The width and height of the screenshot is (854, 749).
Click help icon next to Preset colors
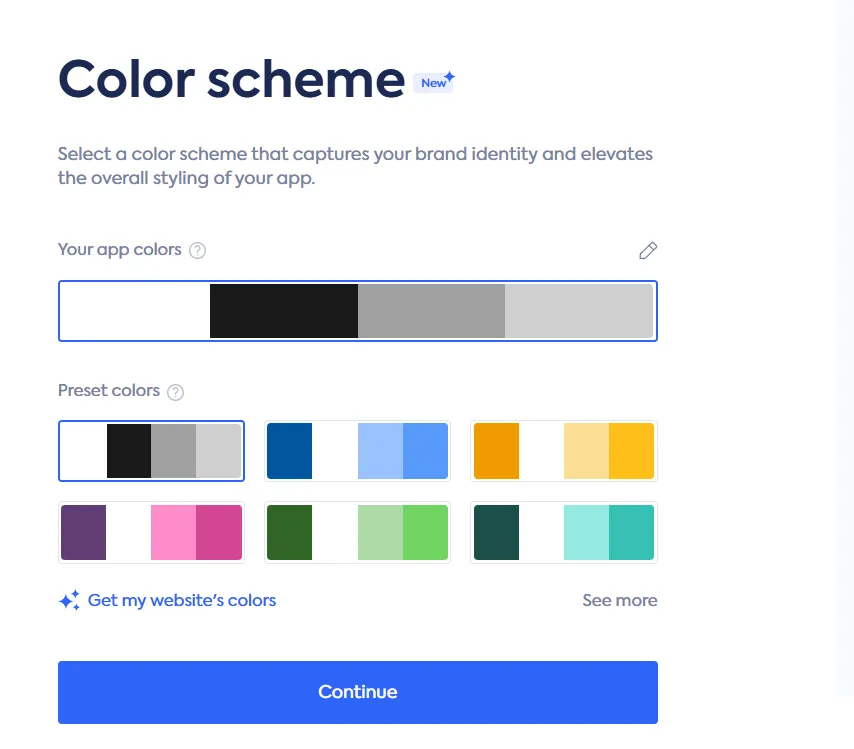coord(176,392)
